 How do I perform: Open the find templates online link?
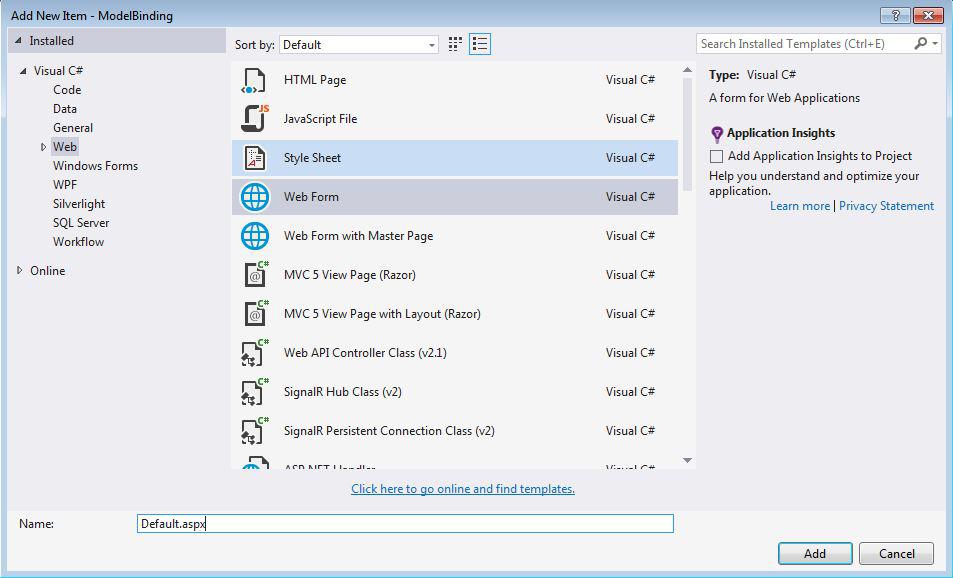coord(462,488)
